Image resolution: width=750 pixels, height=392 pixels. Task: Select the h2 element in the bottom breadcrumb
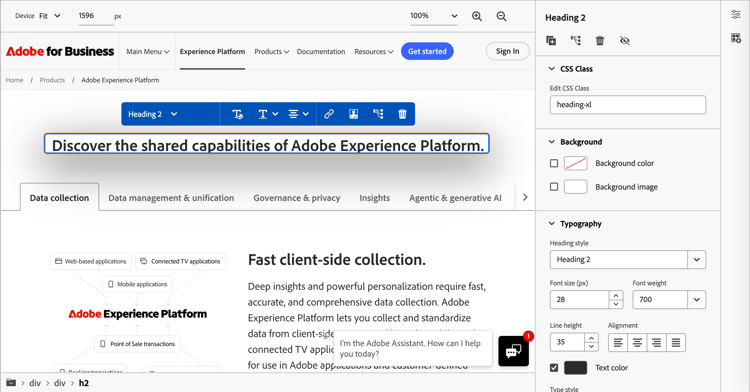point(84,383)
